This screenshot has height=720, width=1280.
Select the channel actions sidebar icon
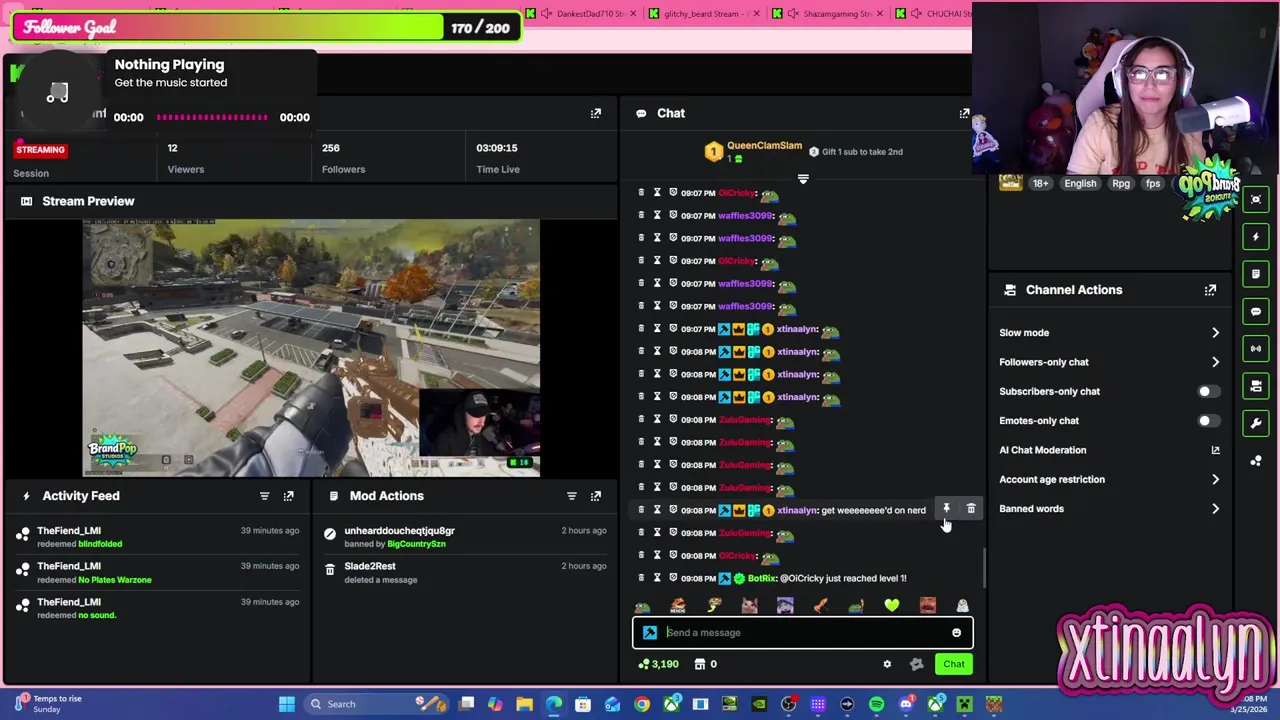1256,386
